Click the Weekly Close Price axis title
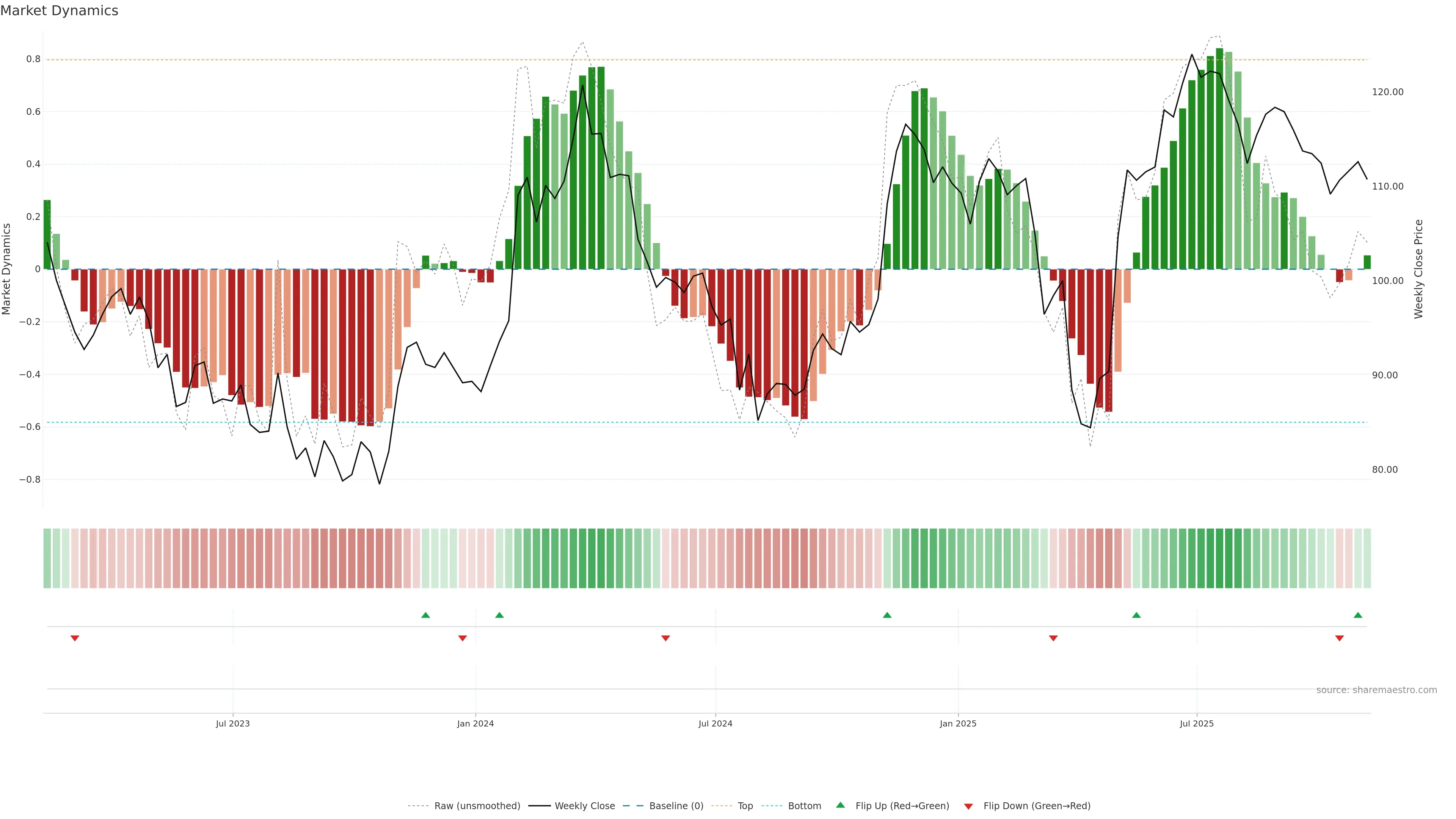This screenshot has height=819, width=1456. pos(1418,269)
